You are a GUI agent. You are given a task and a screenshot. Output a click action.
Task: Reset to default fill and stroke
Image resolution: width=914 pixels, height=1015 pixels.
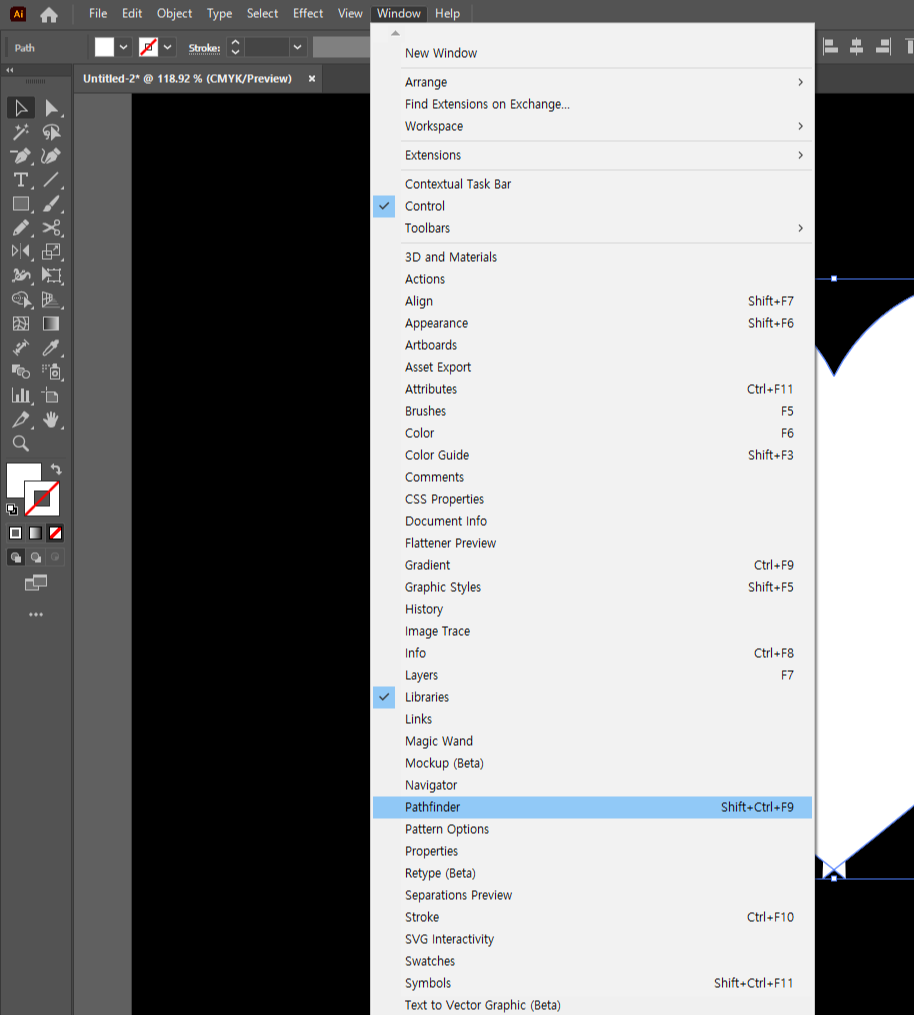point(12,509)
